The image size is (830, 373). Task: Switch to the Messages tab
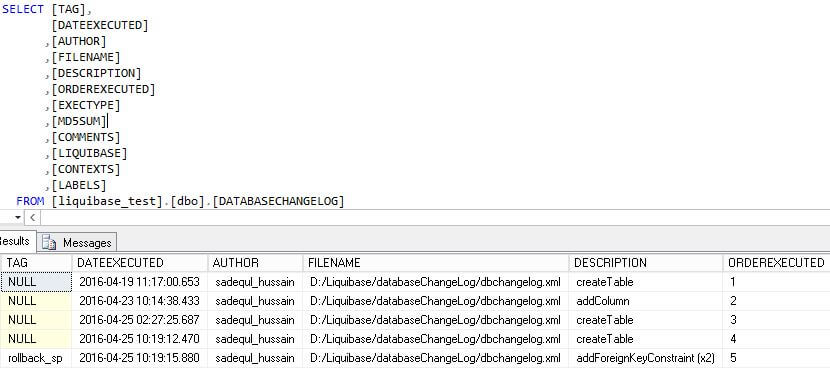pyautogui.click(x=77, y=242)
